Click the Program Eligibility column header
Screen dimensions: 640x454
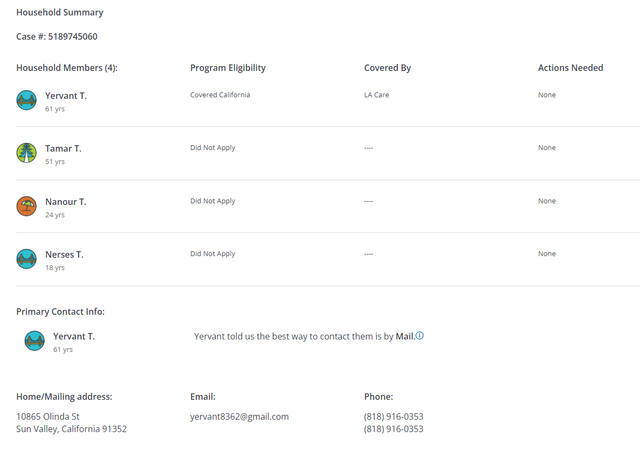(228, 68)
